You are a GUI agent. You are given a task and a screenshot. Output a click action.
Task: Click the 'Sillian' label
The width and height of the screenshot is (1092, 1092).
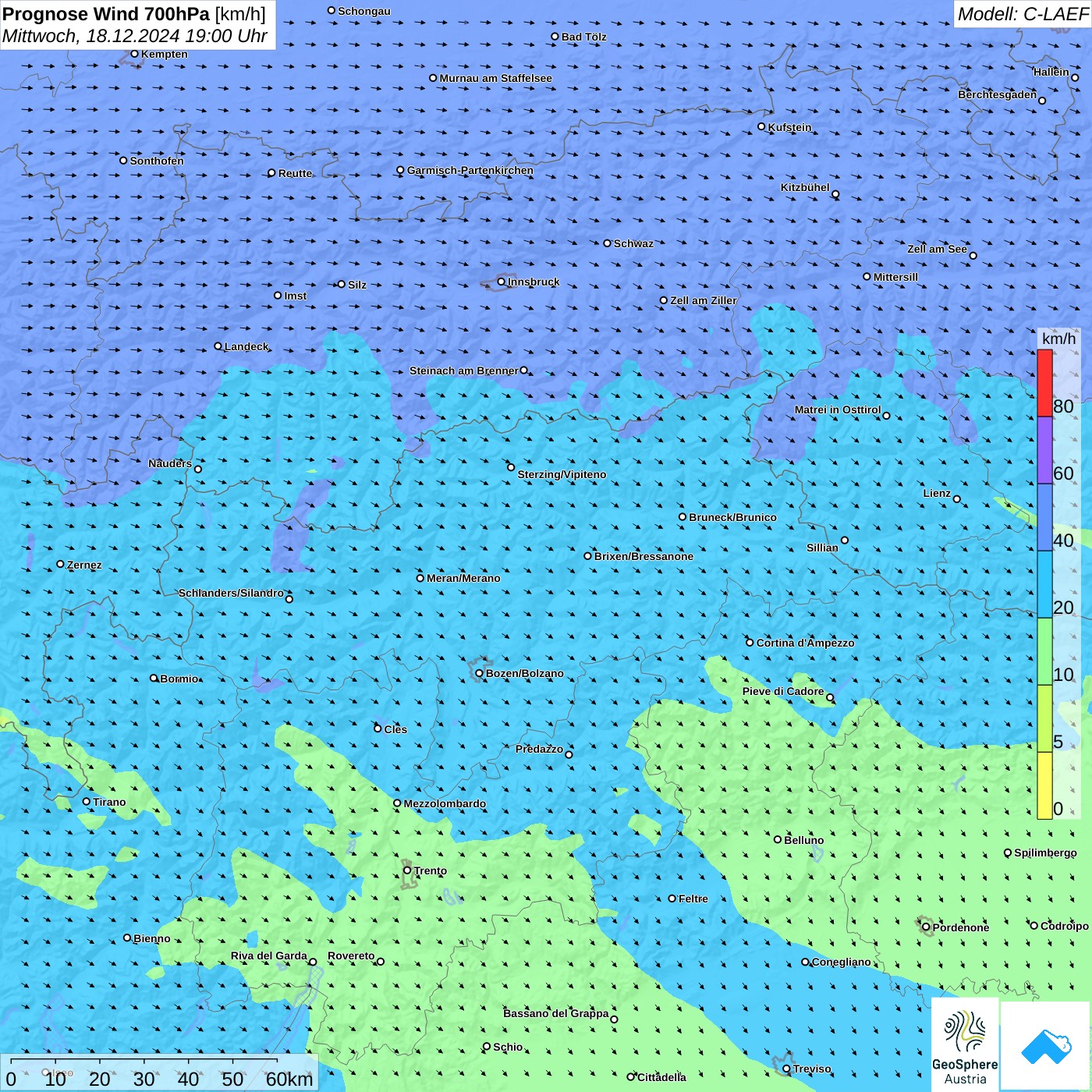point(822,548)
